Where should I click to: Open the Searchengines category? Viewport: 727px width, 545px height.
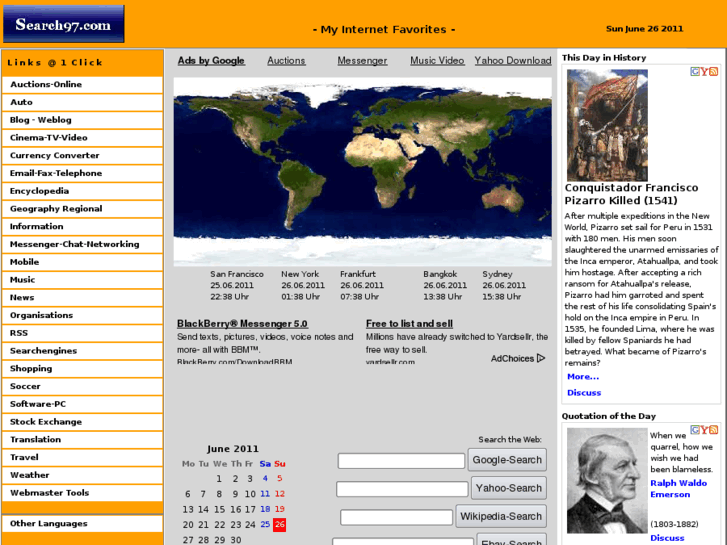(x=83, y=351)
